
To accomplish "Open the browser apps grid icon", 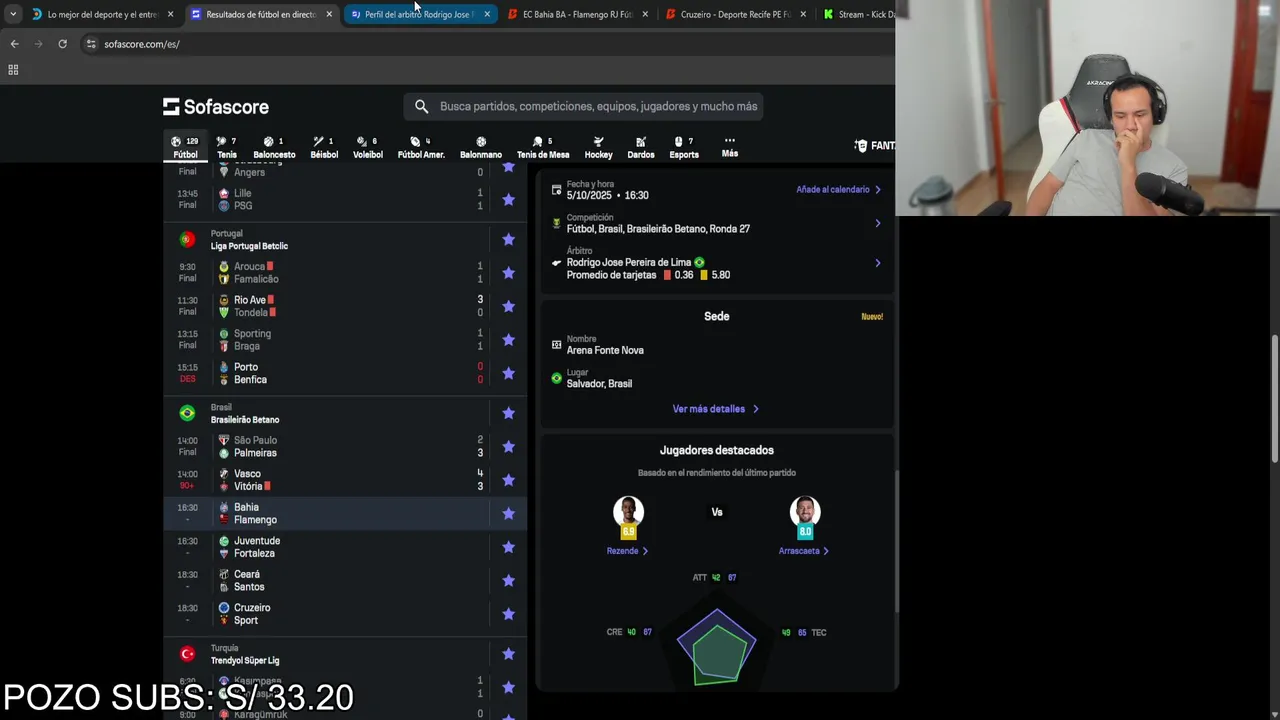I will (x=13, y=70).
